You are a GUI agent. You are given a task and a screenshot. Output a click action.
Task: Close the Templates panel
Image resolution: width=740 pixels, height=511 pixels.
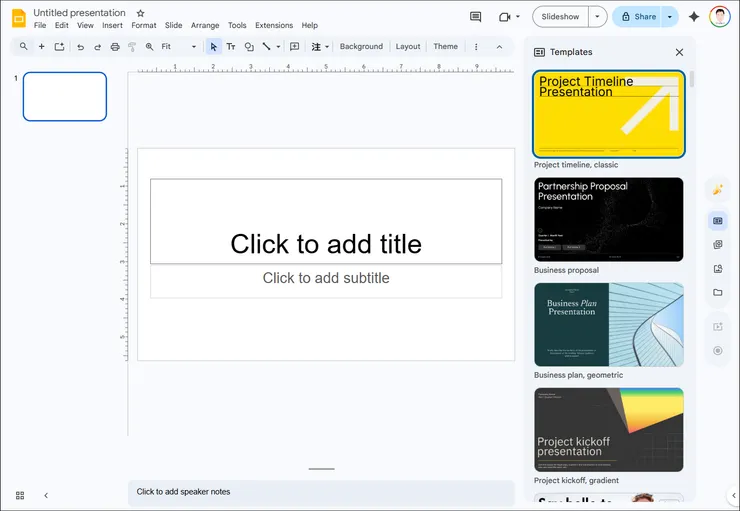(679, 52)
